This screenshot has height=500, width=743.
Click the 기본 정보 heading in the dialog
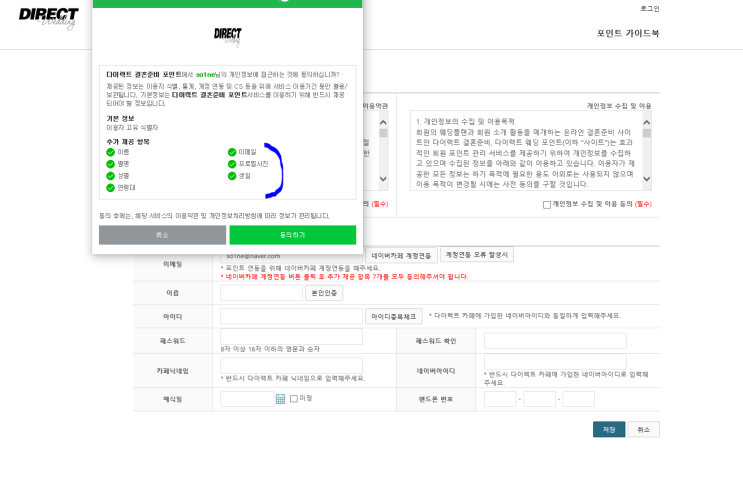point(120,118)
